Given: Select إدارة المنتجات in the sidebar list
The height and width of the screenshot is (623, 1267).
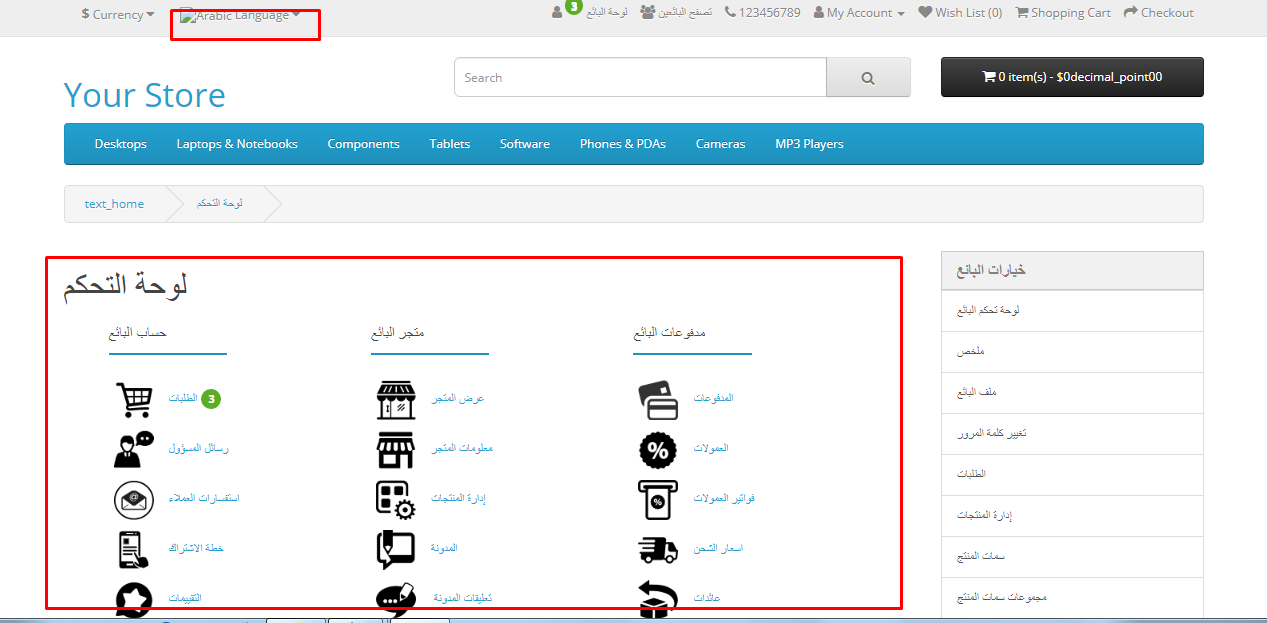Looking at the screenshot, I should coord(1072,516).
